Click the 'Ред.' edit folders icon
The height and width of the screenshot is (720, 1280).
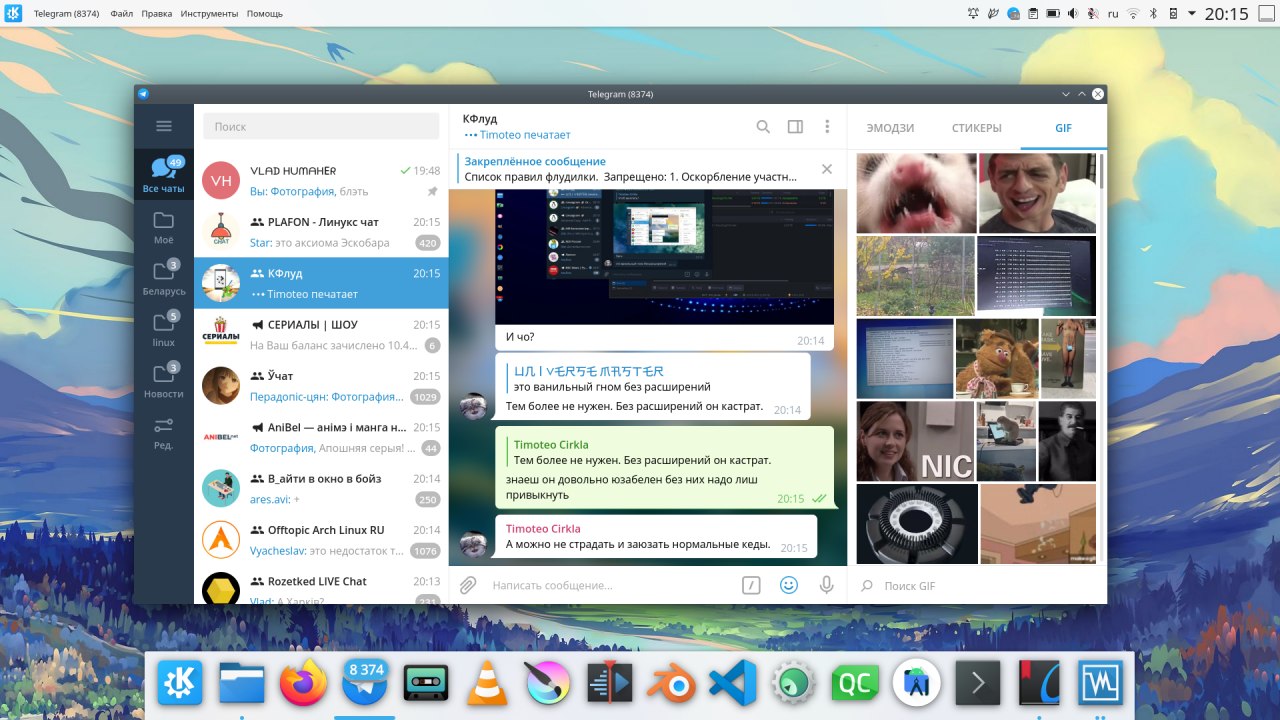(164, 432)
